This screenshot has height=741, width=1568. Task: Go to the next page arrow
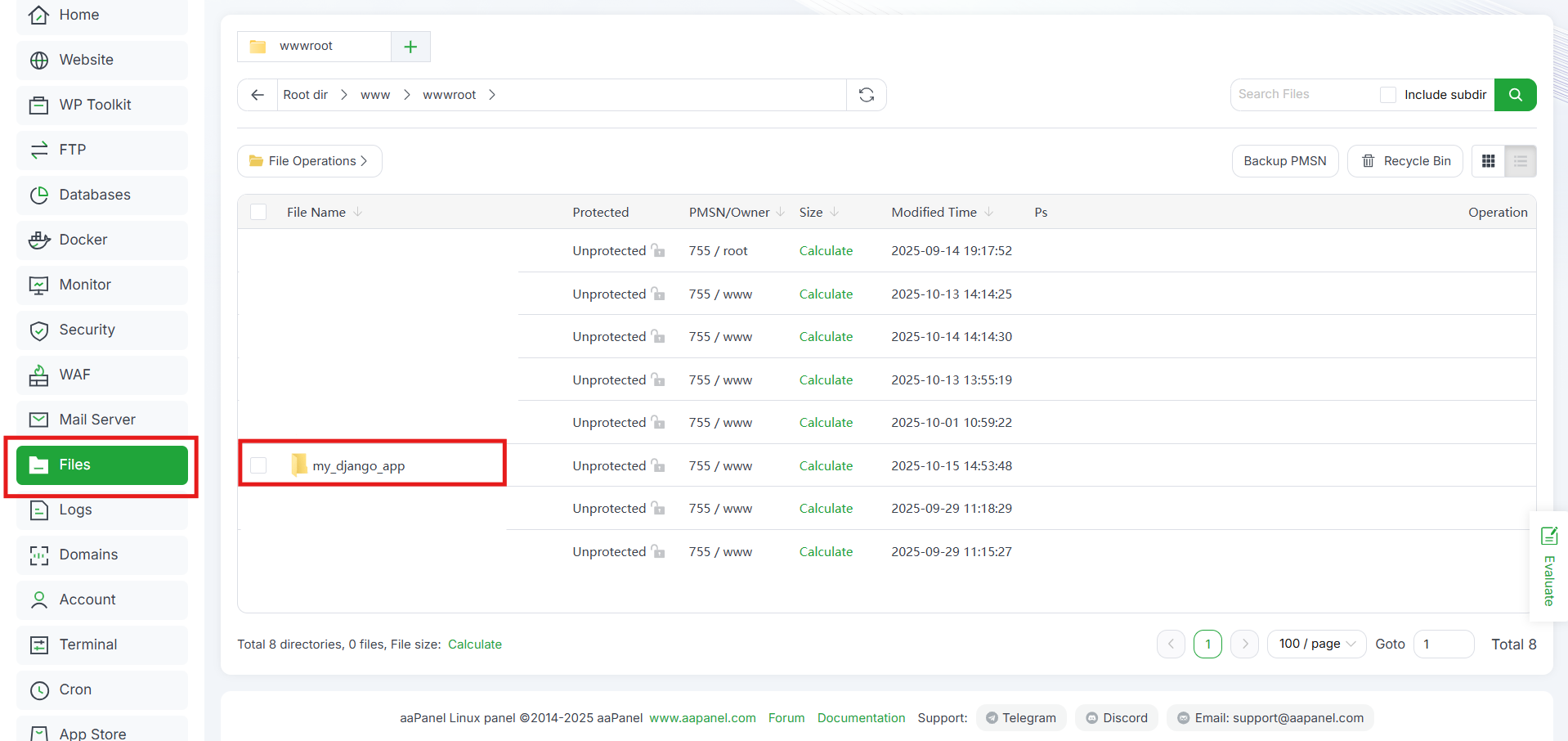[1244, 644]
